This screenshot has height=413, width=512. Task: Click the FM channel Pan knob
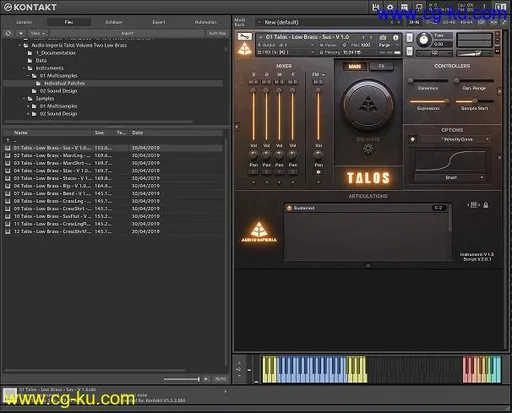[x=318, y=155]
